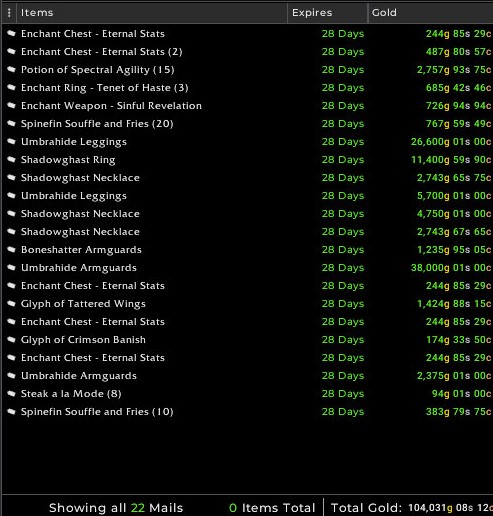493x516 pixels.
Task: Click the 2,743g 67s 65c gold value
Action: pyautogui.click(x=454, y=232)
